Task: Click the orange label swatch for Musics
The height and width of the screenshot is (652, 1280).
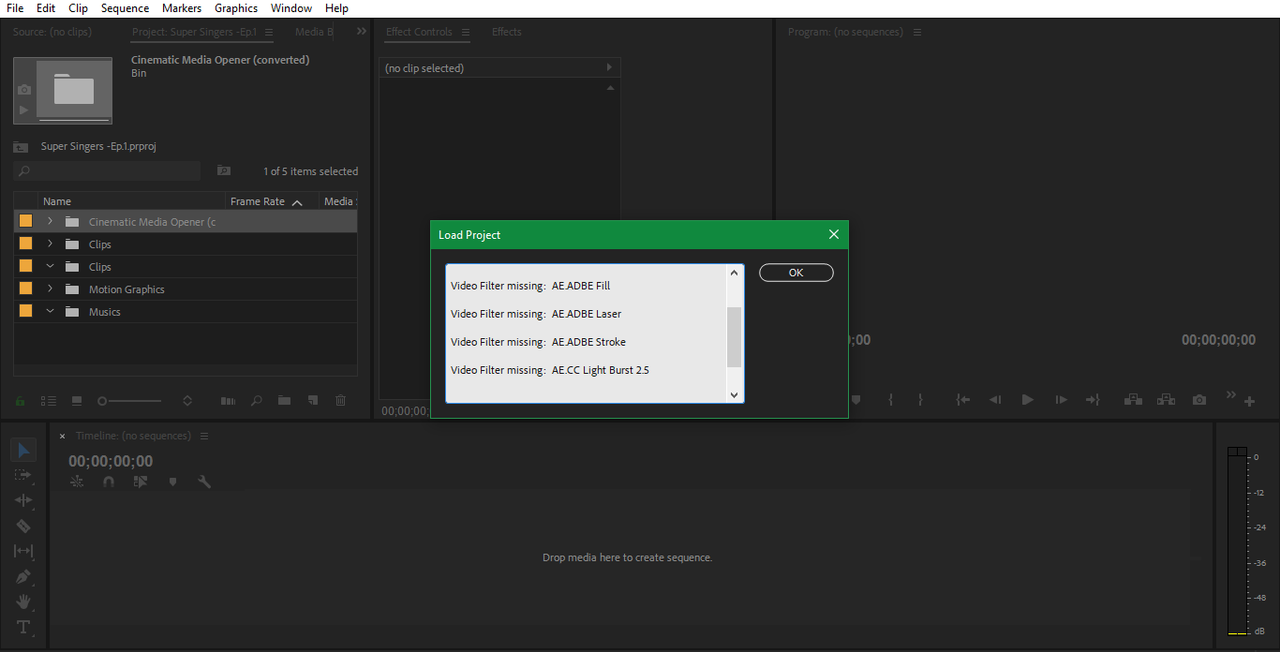Action: coord(26,311)
